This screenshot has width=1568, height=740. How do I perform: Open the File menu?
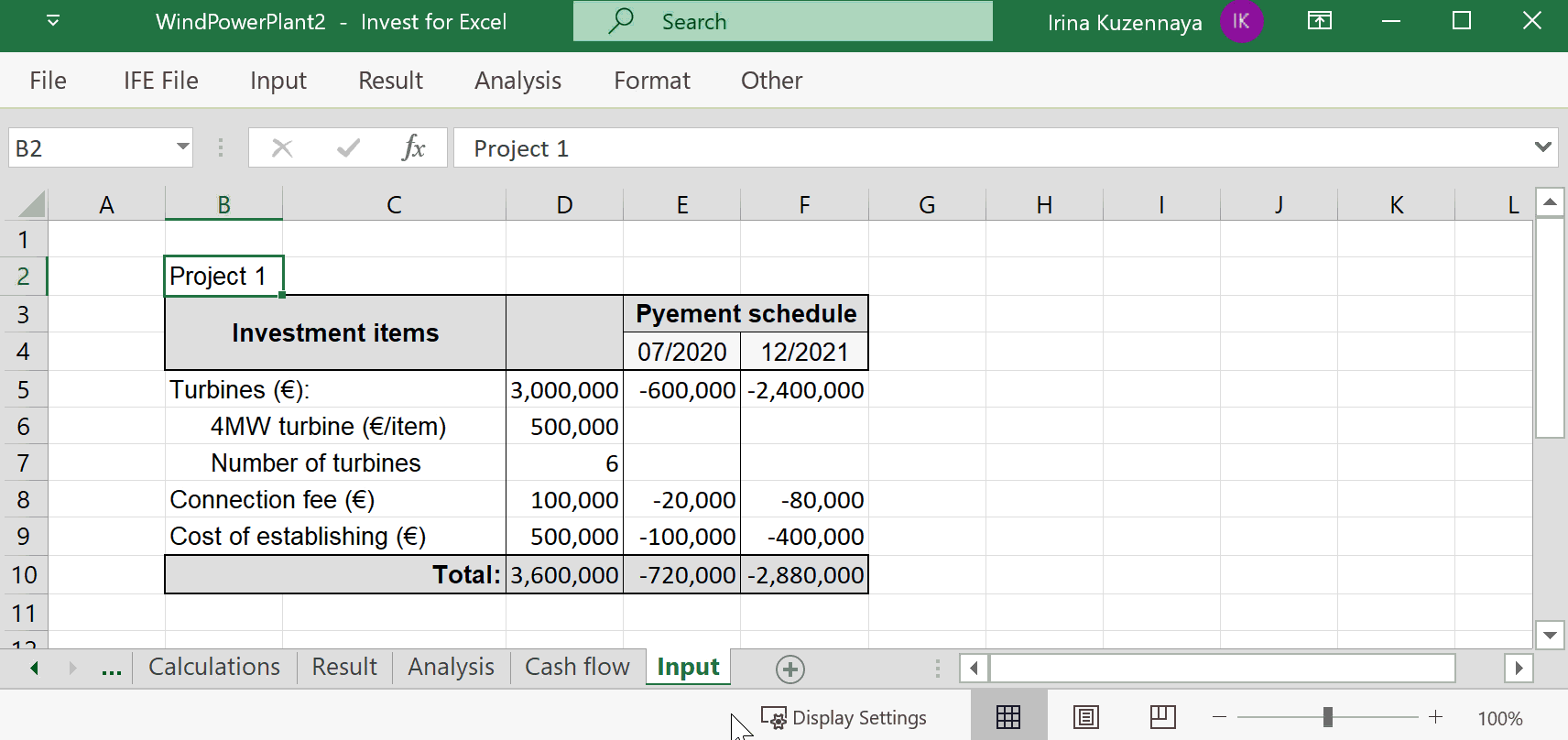point(48,81)
